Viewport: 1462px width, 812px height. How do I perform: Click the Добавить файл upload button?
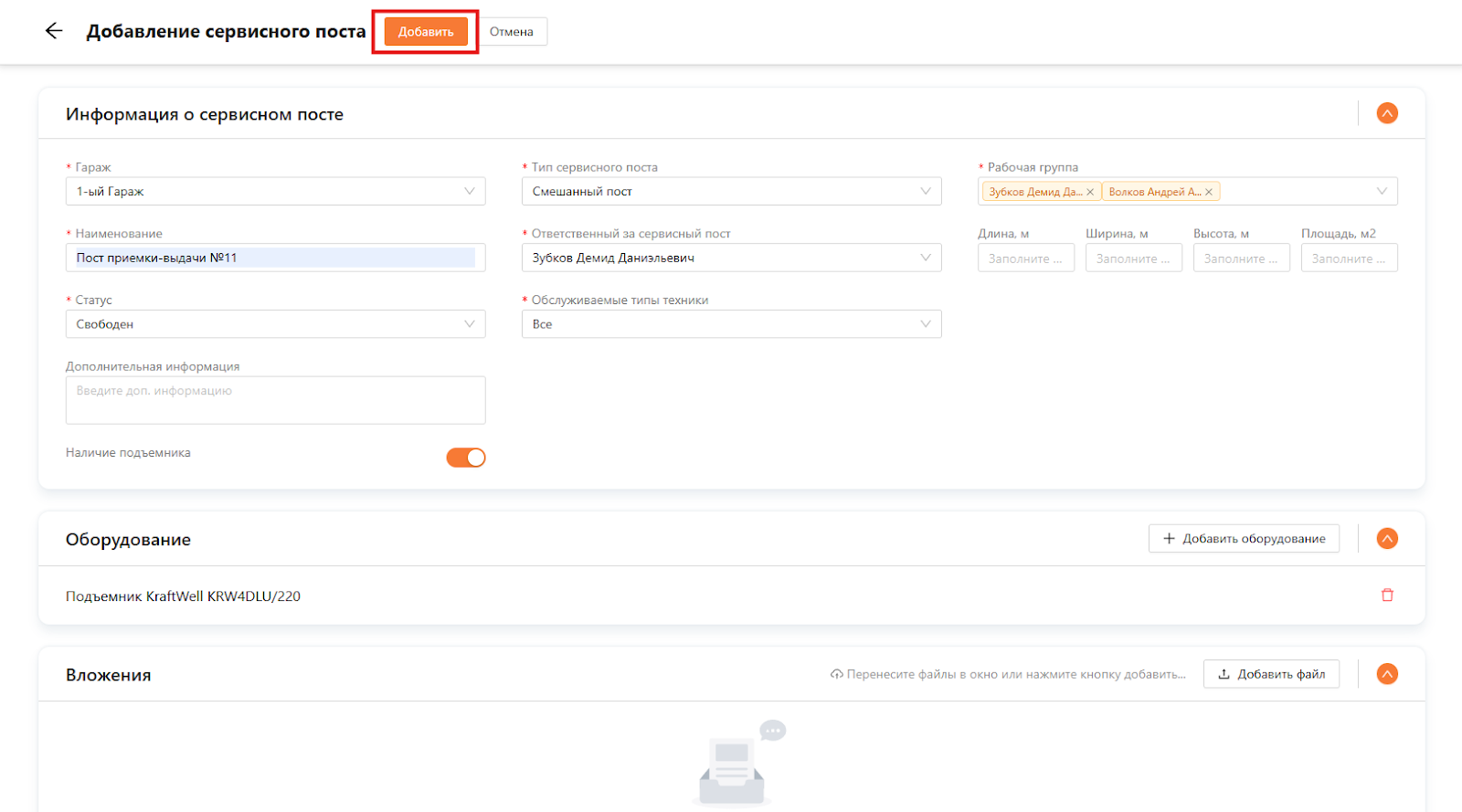[1271, 674]
